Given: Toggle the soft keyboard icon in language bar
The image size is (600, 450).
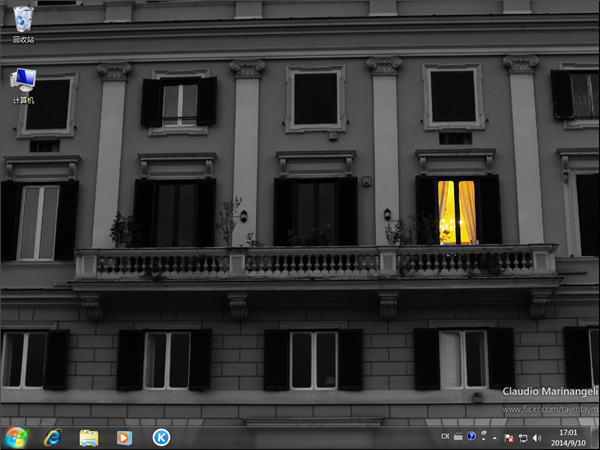Looking at the screenshot, I should [458, 437].
